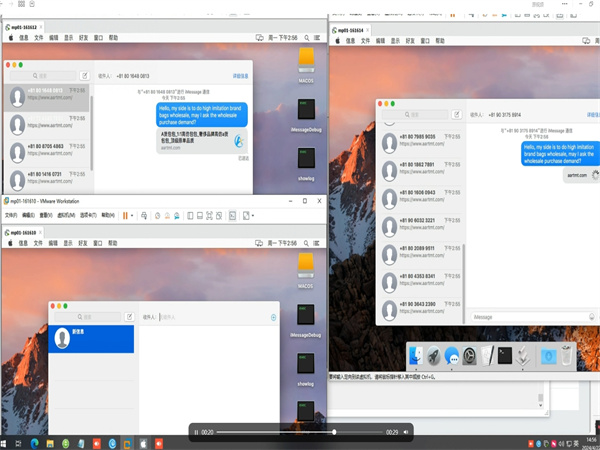Open the showlog file on desktop
This screenshot has height=450, width=600.
click(306, 158)
